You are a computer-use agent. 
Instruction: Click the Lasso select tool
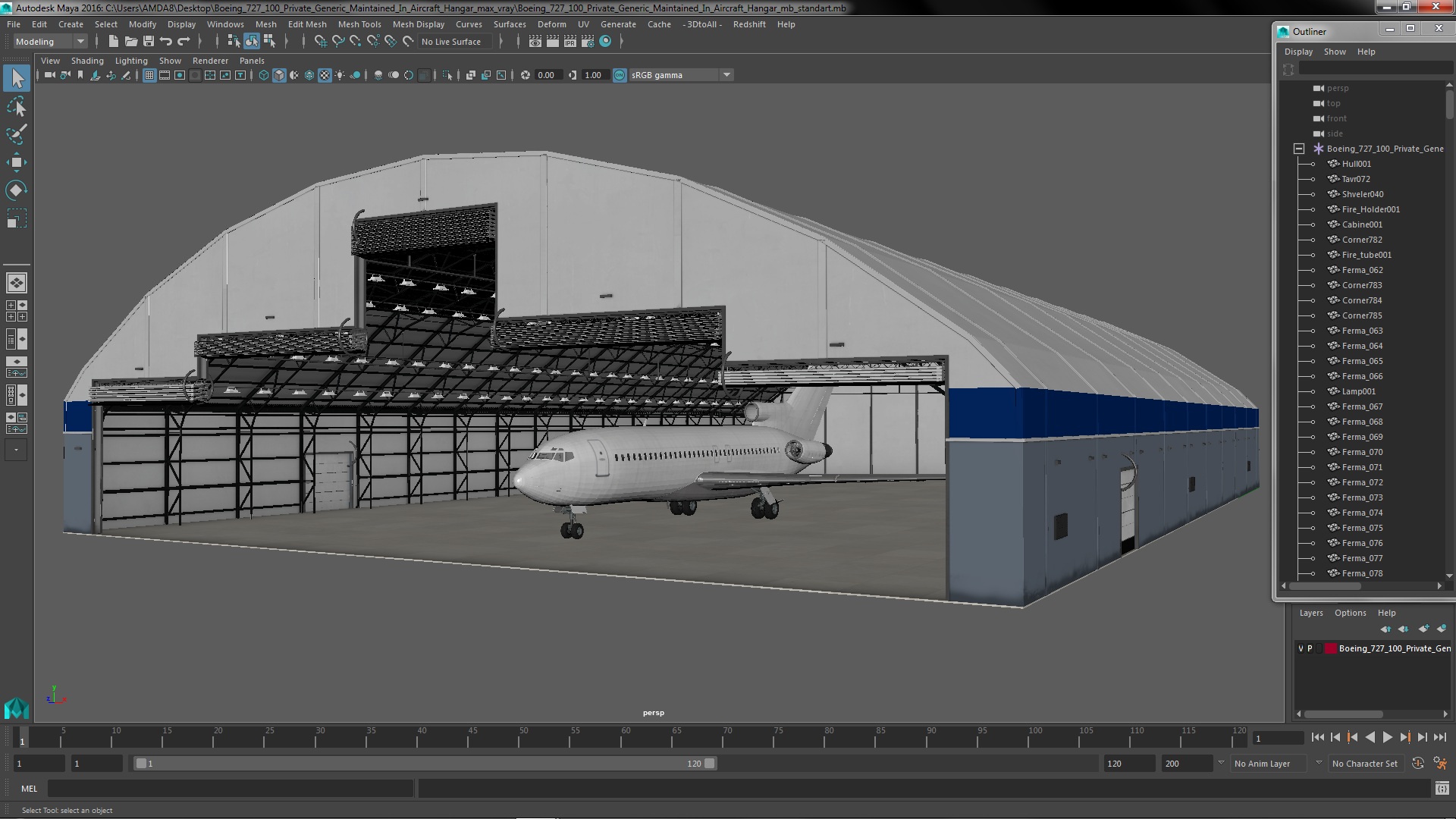point(16,107)
